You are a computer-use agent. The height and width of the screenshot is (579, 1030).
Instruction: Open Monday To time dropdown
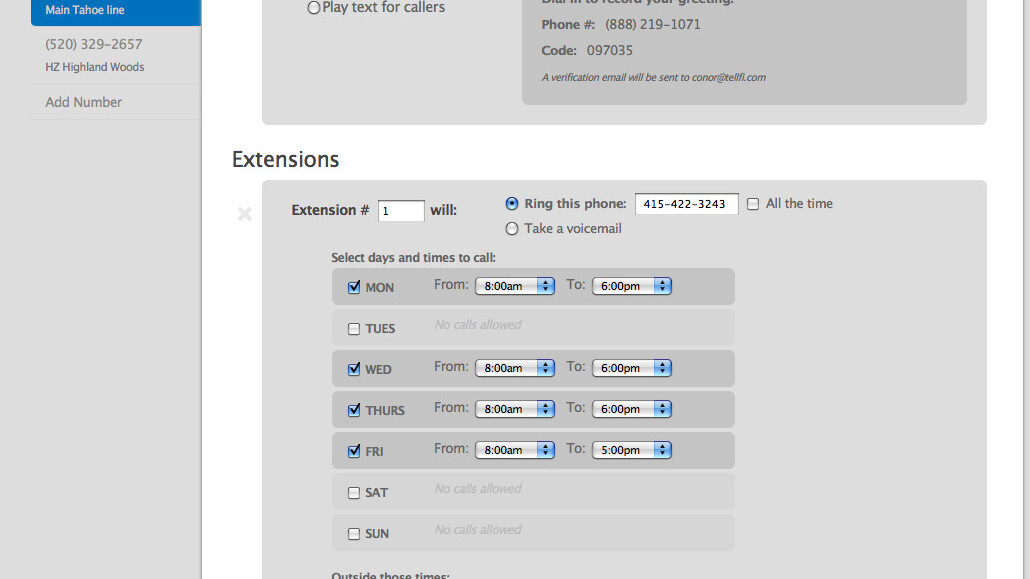[x=632, y=286]
